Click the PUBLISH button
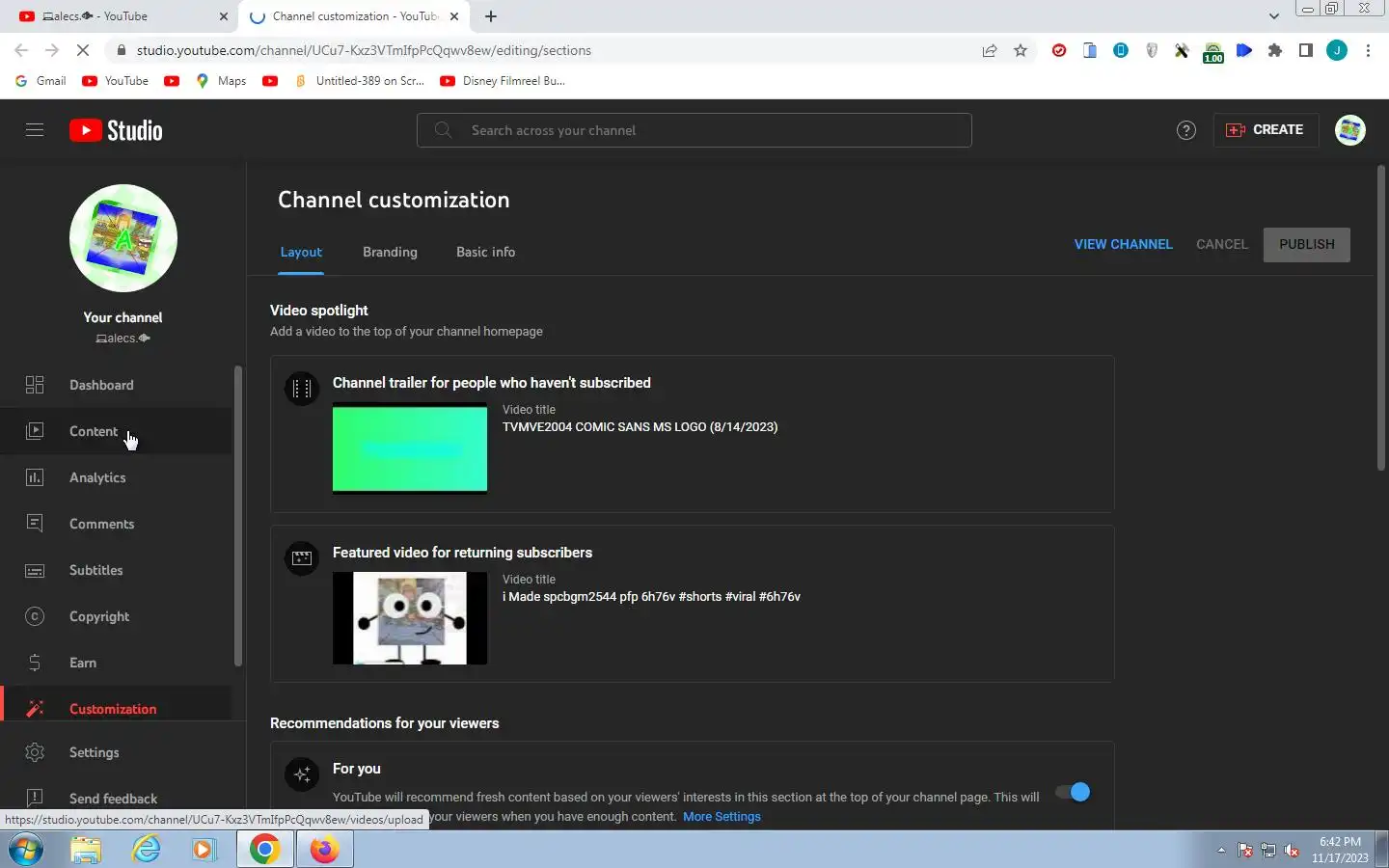 [1307, 244]
